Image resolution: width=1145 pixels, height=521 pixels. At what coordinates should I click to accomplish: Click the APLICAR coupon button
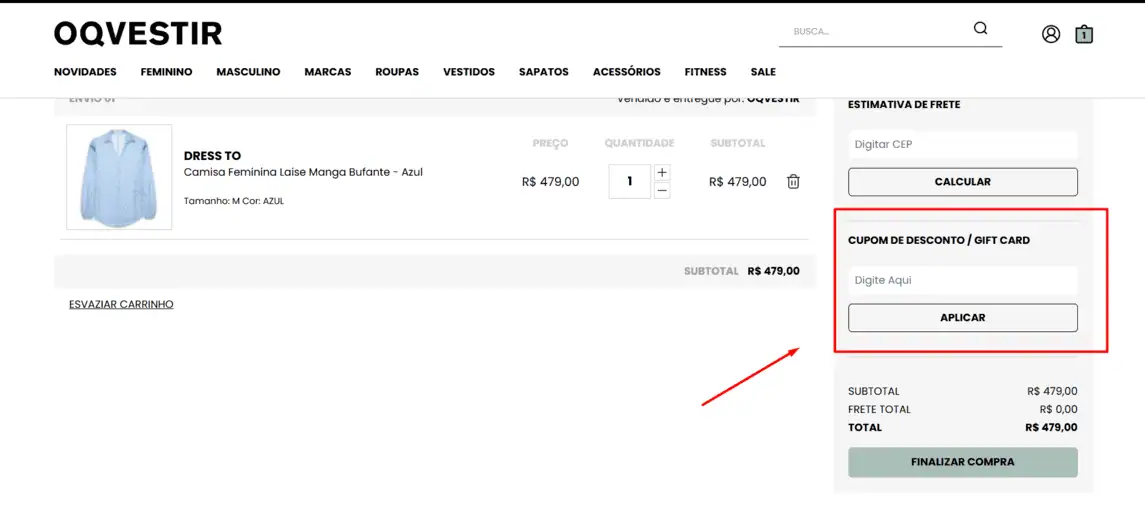click(x=962, y=318)
